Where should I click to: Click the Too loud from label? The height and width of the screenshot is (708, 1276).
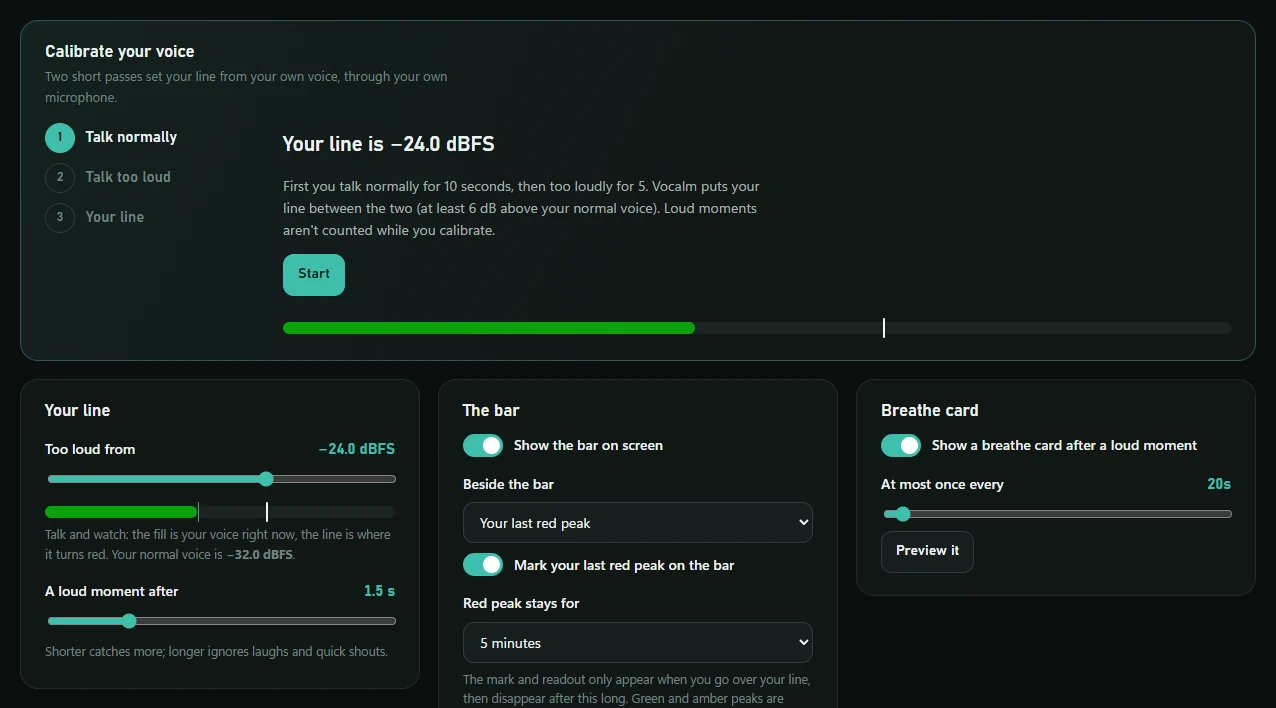90,449
